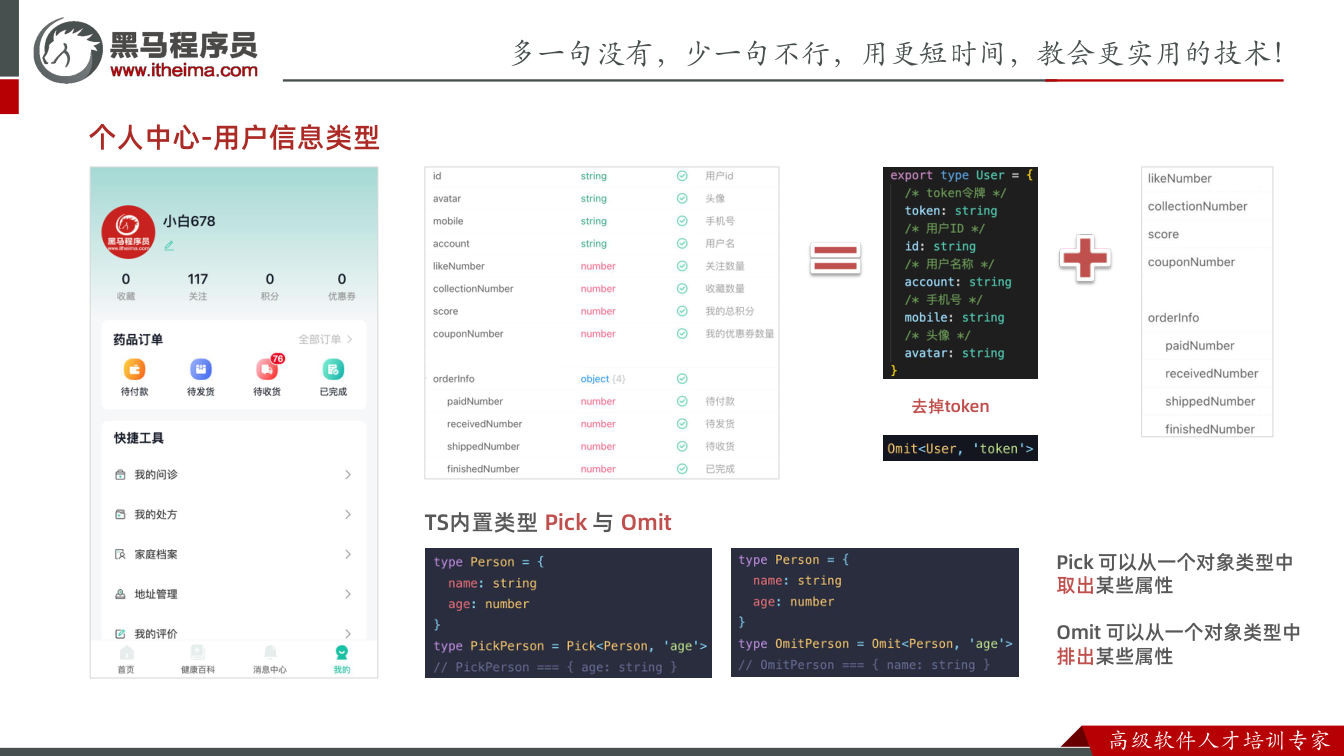Screen dimensions: 1344x756
Task: Click the edit pencil under 小白678
Action: tap(169, 245)
